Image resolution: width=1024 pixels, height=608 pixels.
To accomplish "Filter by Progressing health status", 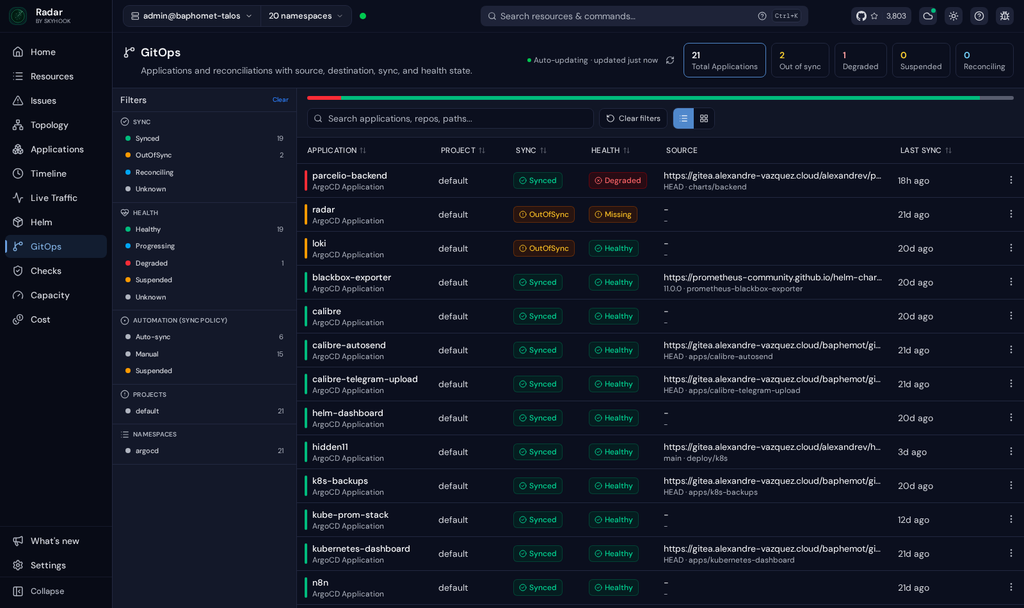I will click(x=204, y=246).
